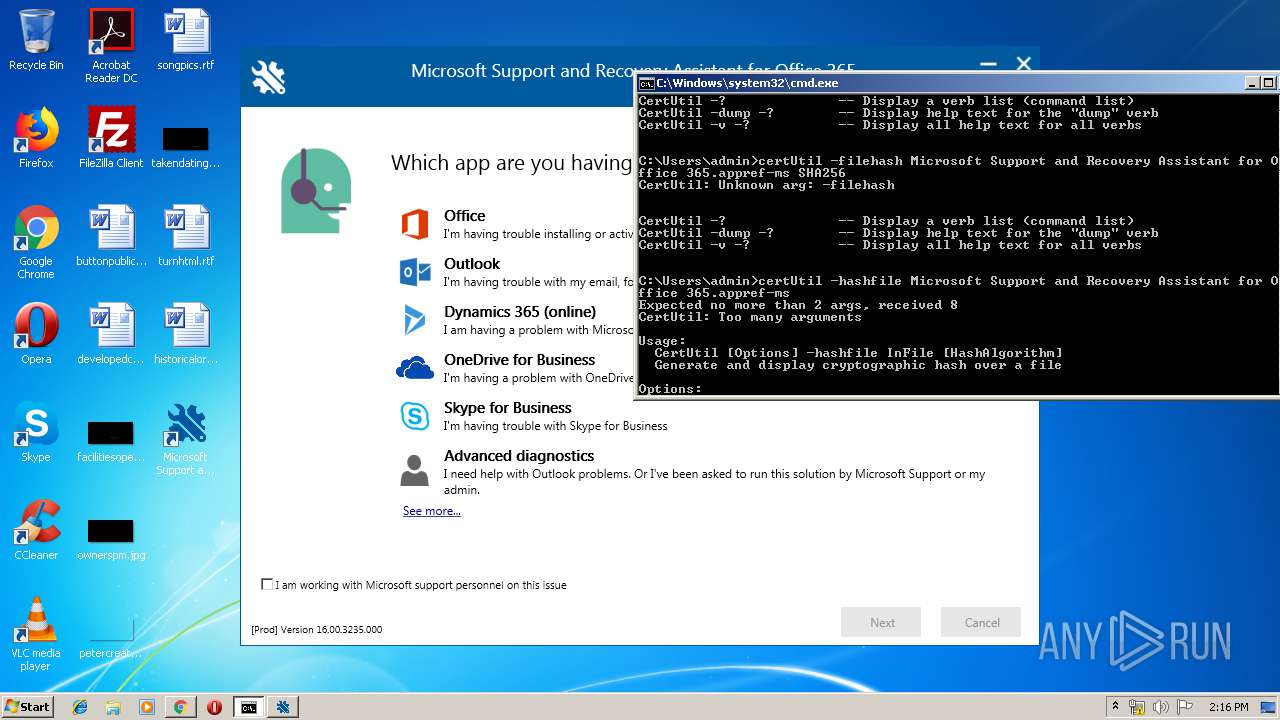Open Windows Explorer from taskbar
Screen dimensions: 1280x720
click(x=113, y=707)
